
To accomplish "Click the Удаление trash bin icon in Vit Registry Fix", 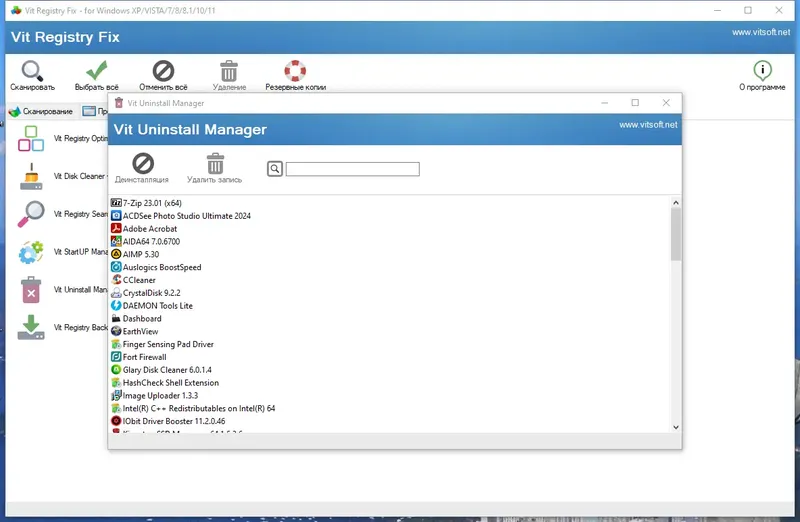I will [x=229, y=71].
